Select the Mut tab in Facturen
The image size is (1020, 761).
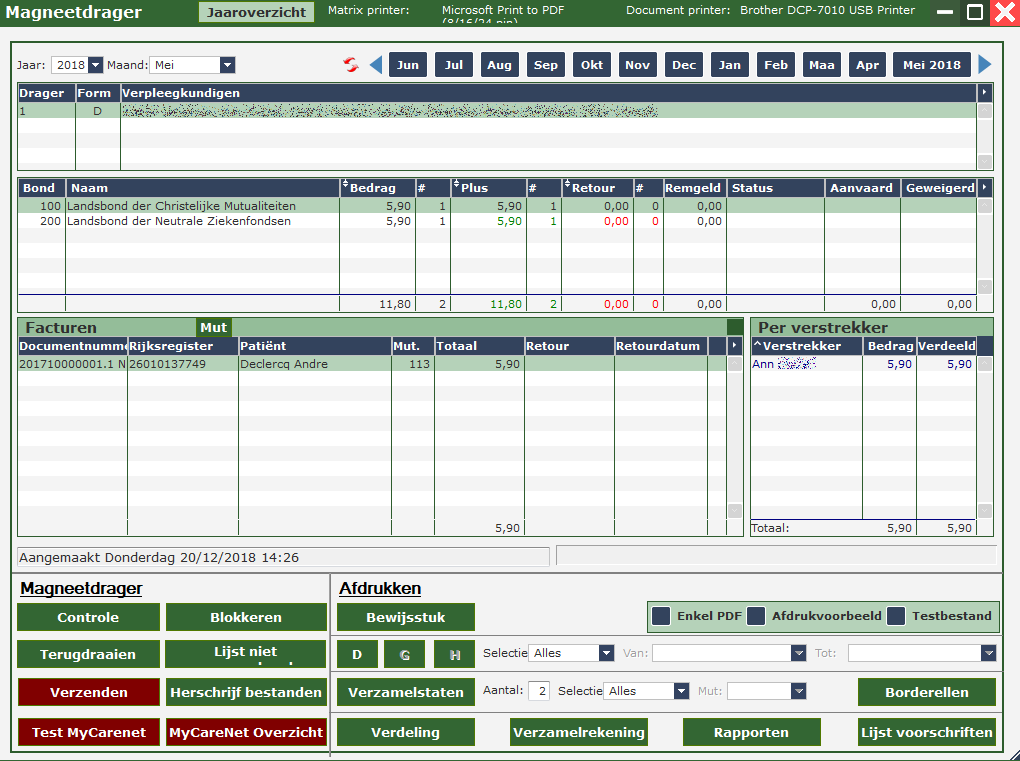pos(214,327)
